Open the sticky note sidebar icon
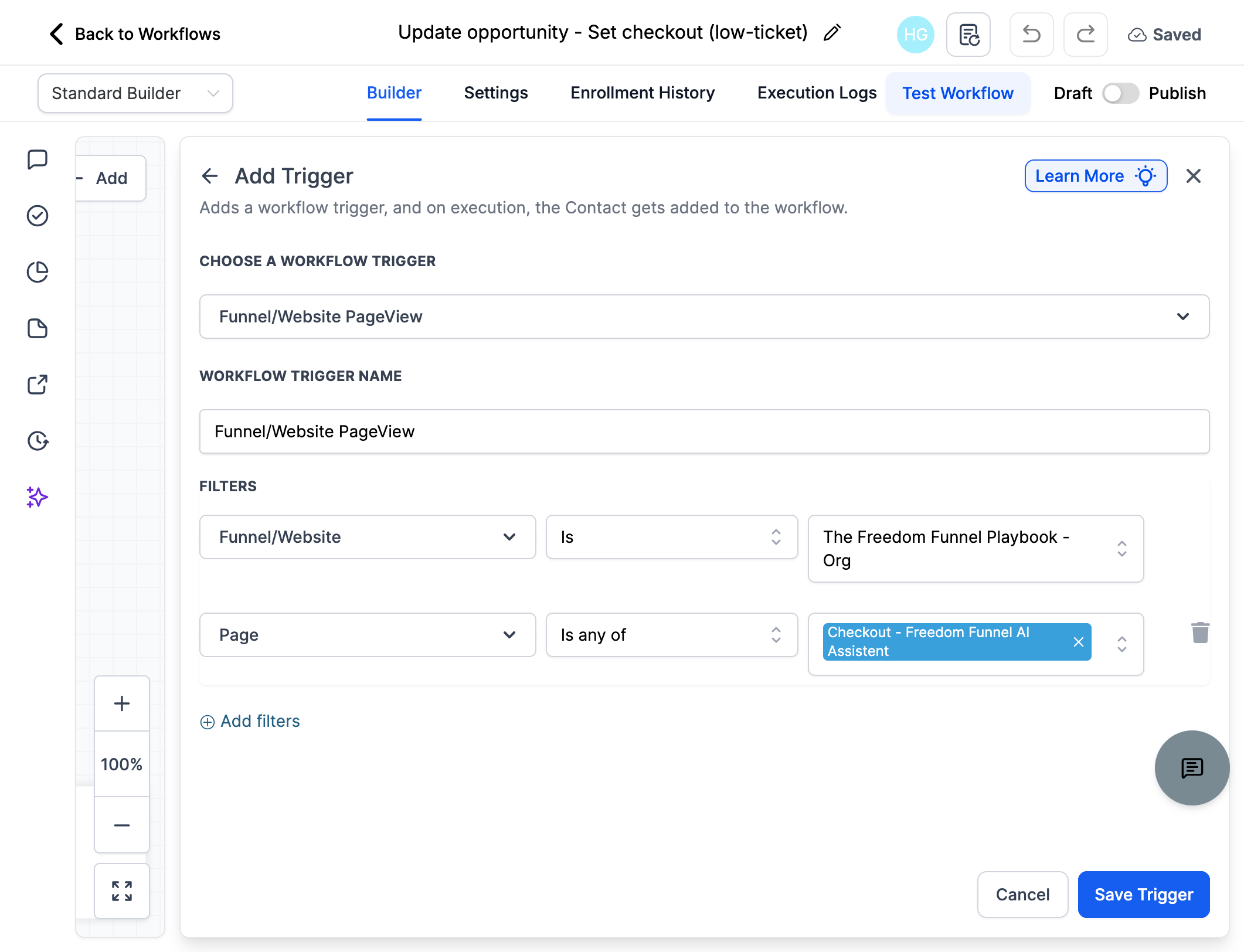 38,328
